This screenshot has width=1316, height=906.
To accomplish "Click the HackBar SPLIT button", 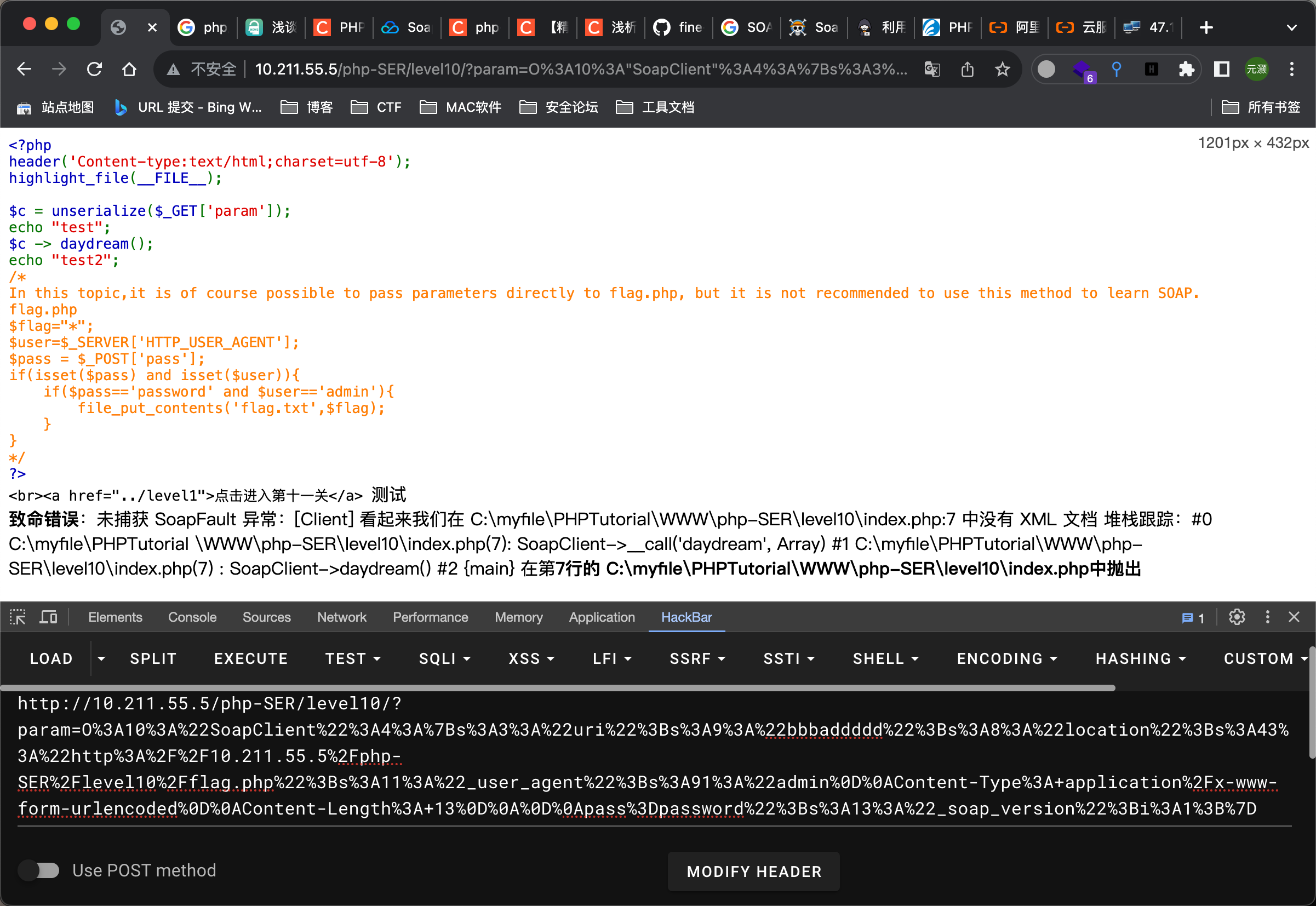I will (153, 658).
